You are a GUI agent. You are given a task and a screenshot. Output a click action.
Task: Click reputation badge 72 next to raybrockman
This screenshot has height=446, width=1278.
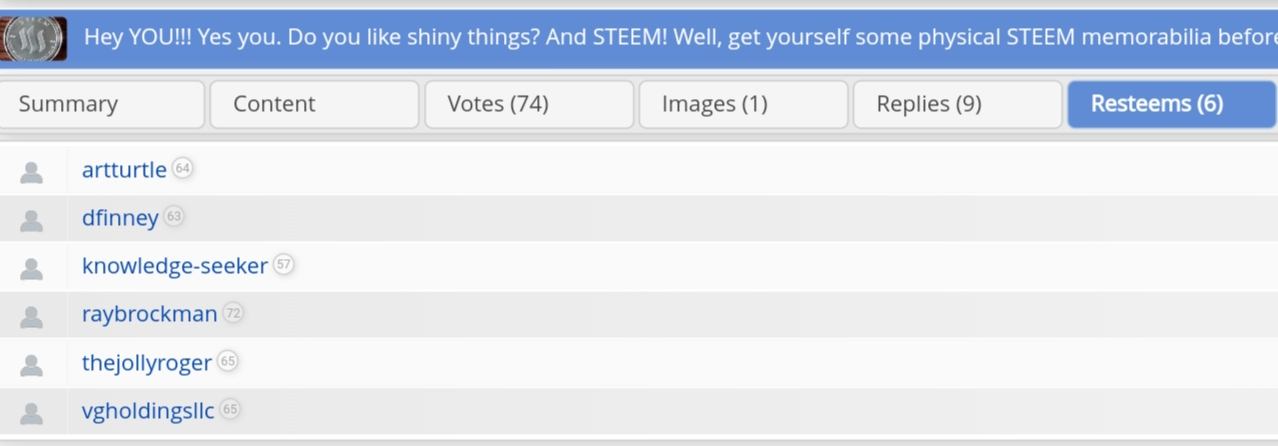click(233, 313)
